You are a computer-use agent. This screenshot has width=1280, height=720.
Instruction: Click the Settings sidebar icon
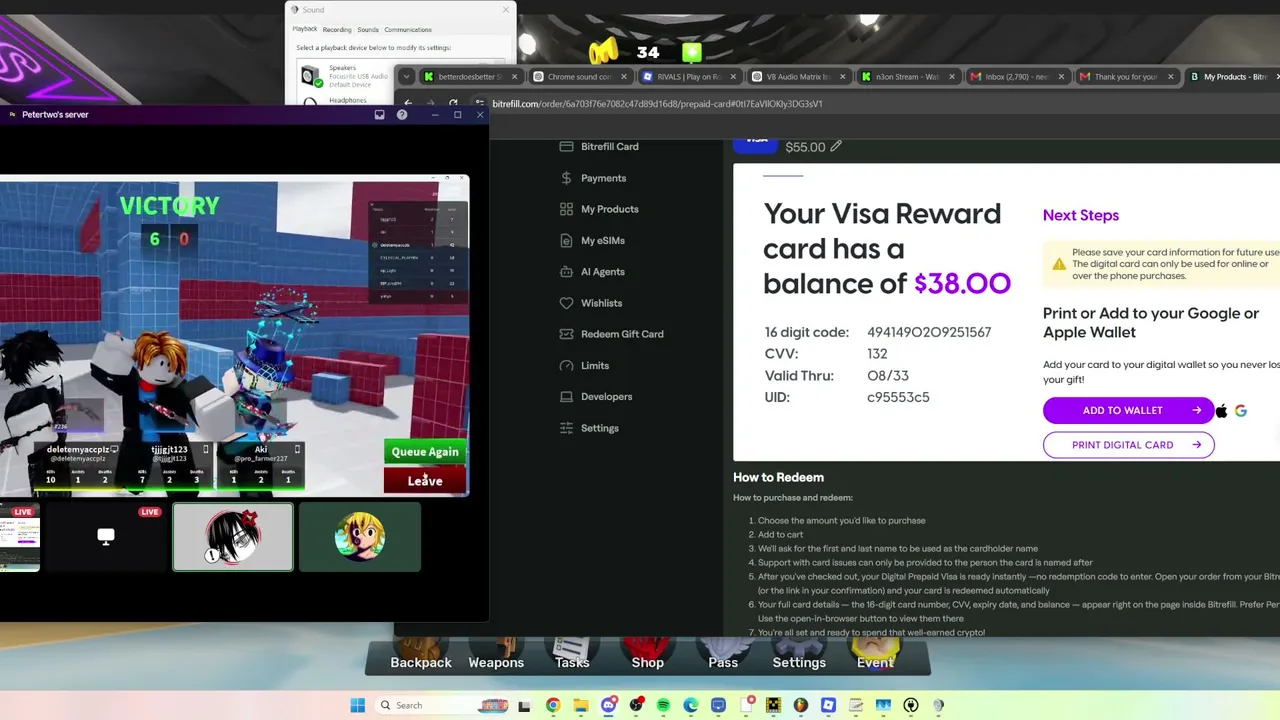[567, 428]
